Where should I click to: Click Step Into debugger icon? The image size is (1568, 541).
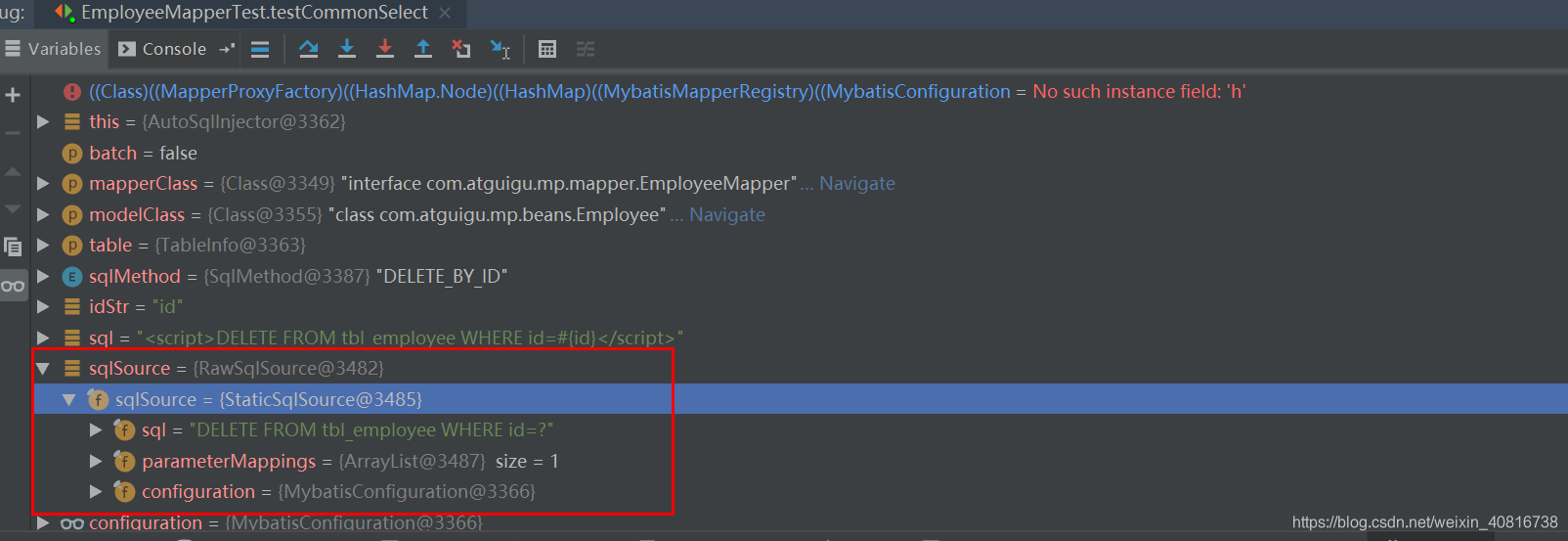pyautogui.click(x=347, y=48)
